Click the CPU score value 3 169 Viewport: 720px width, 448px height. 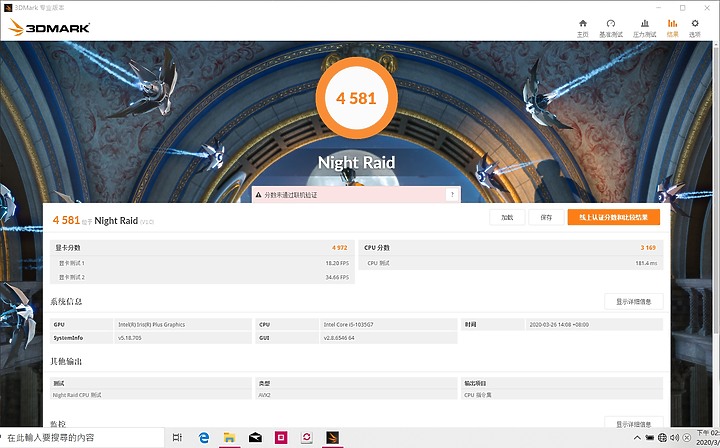pyautogui.click(x=648, y=248)
